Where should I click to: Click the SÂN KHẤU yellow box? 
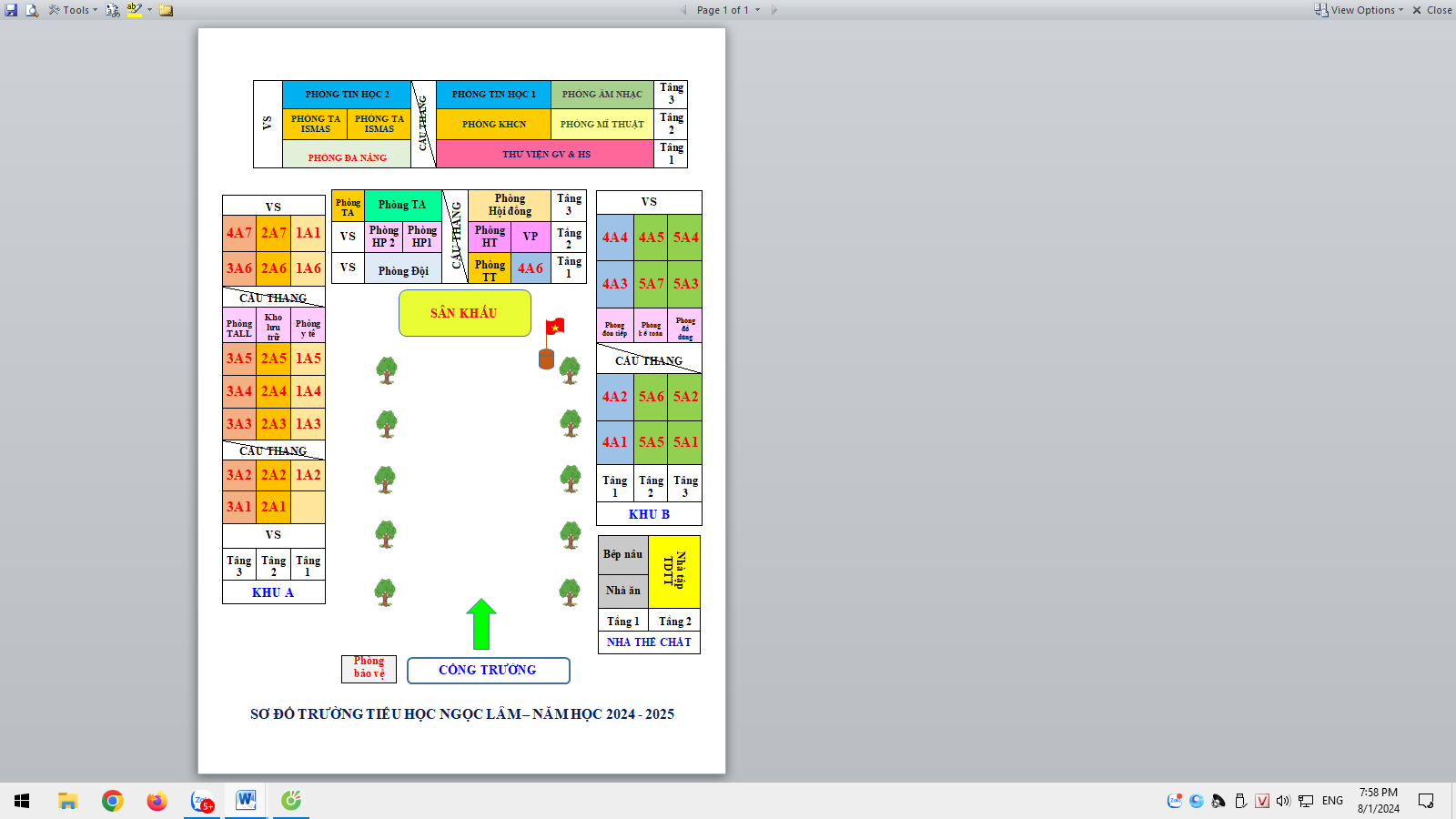click(464, 313)
